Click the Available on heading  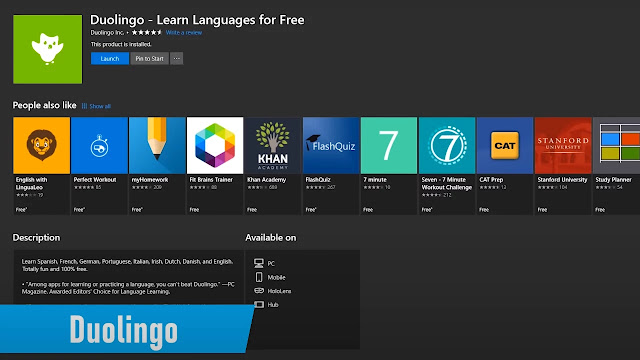point(271,238)
